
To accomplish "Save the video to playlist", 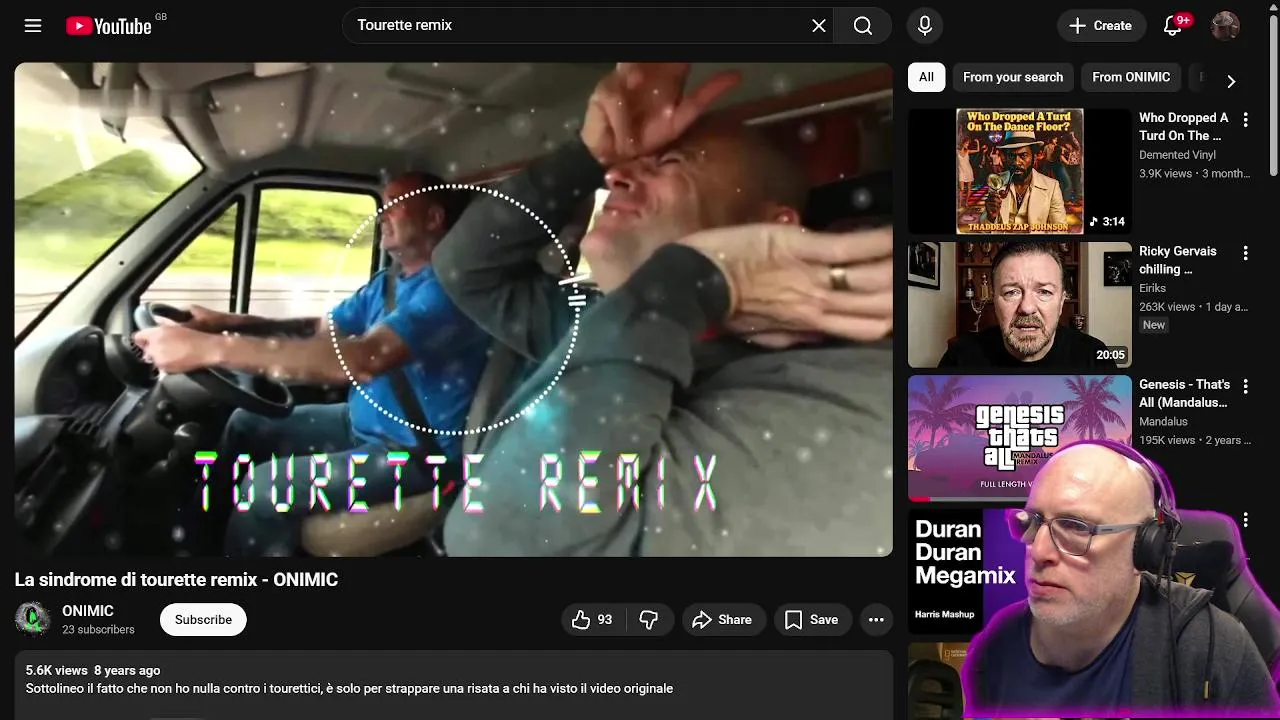I will point(812,620).
